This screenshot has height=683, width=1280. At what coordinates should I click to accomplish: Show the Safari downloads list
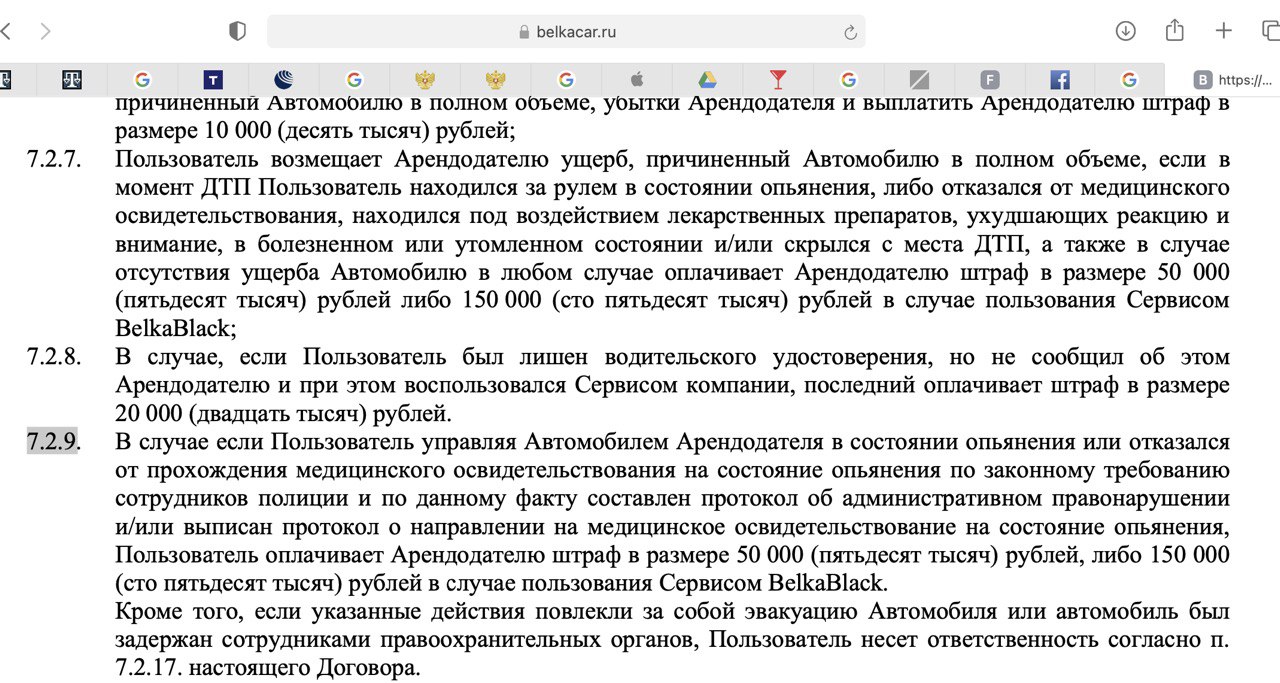pos(1126,31)
